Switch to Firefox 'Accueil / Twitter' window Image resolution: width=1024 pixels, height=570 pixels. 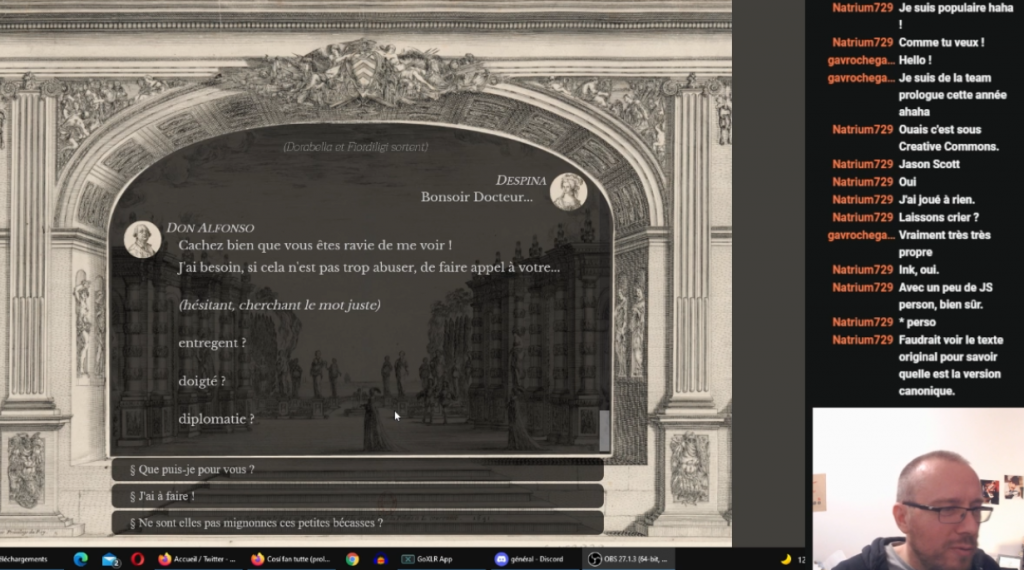[197, 559]
